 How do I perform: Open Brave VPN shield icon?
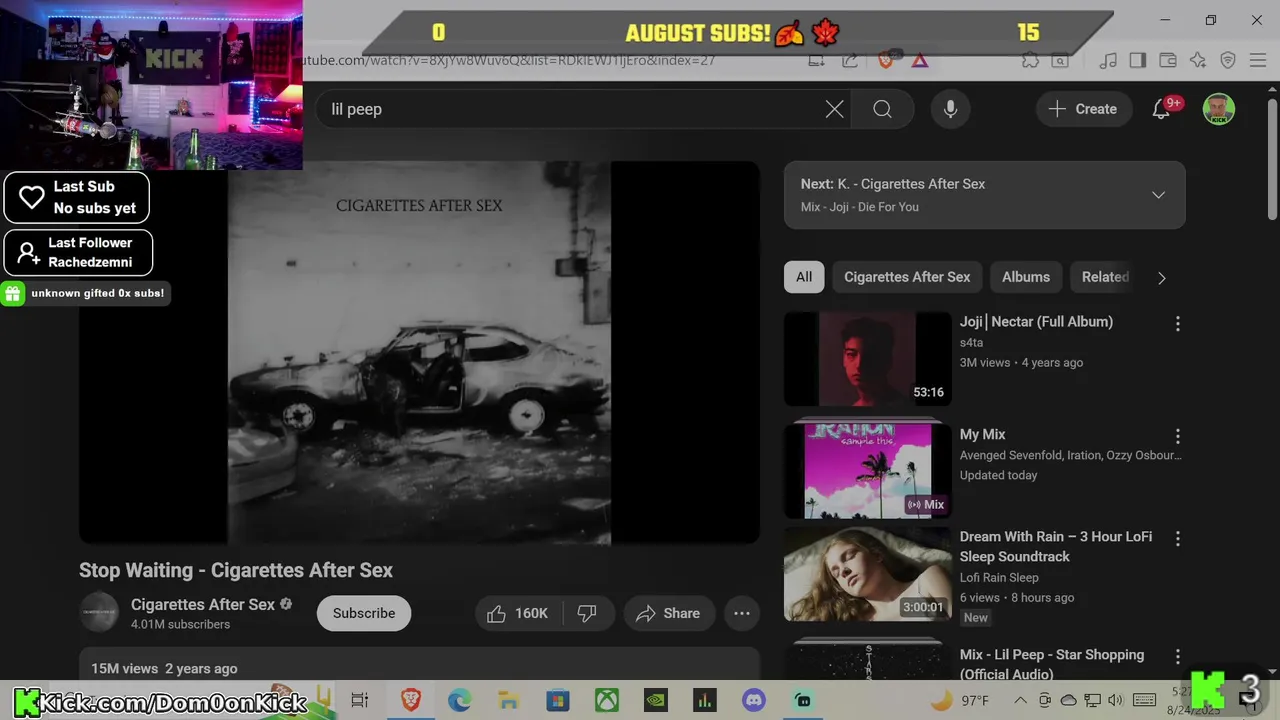(1228, 60)
